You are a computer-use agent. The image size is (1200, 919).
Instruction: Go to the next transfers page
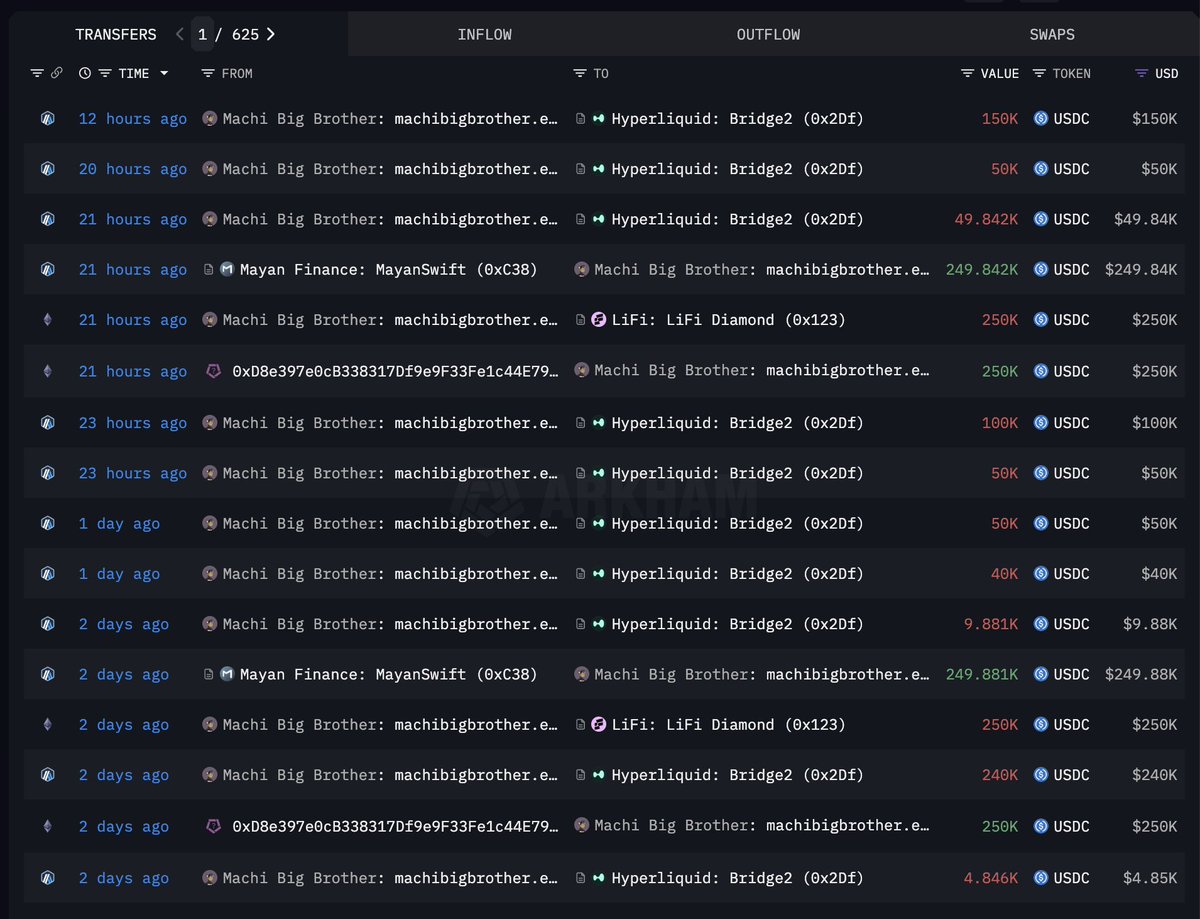click(271, 34)
